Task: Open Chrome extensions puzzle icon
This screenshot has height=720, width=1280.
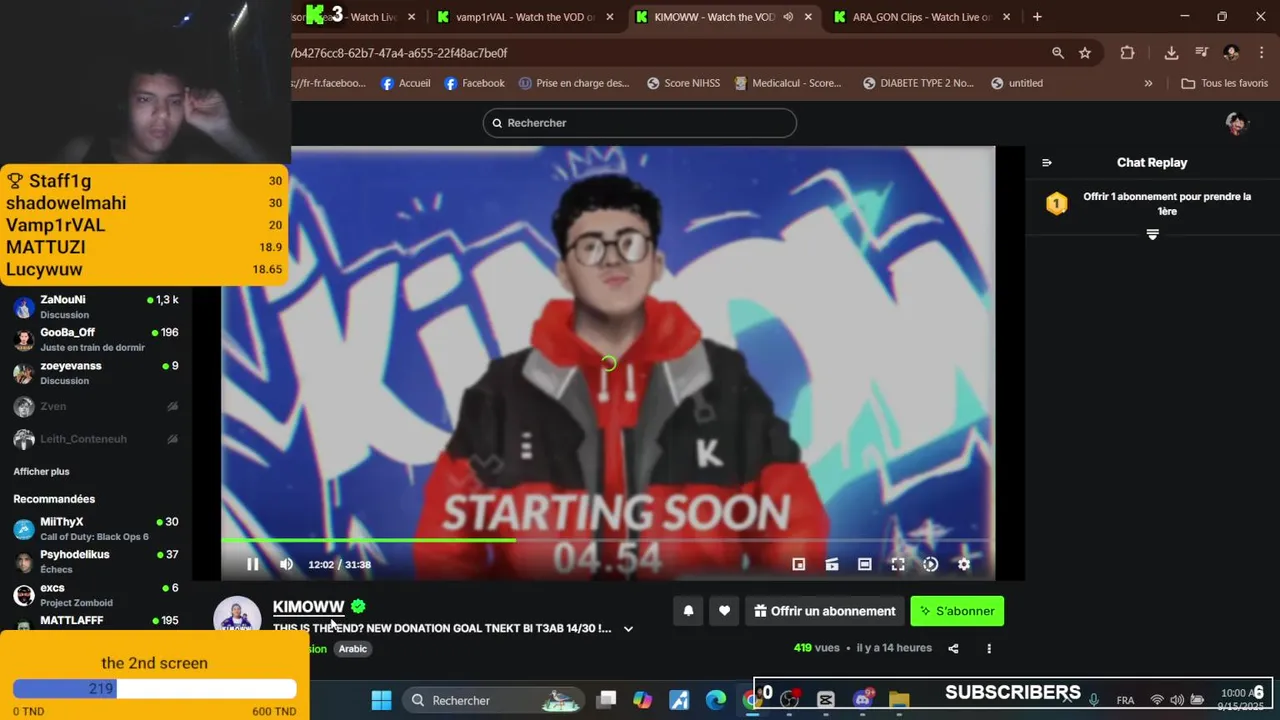Action: [x=1127, y=53]
